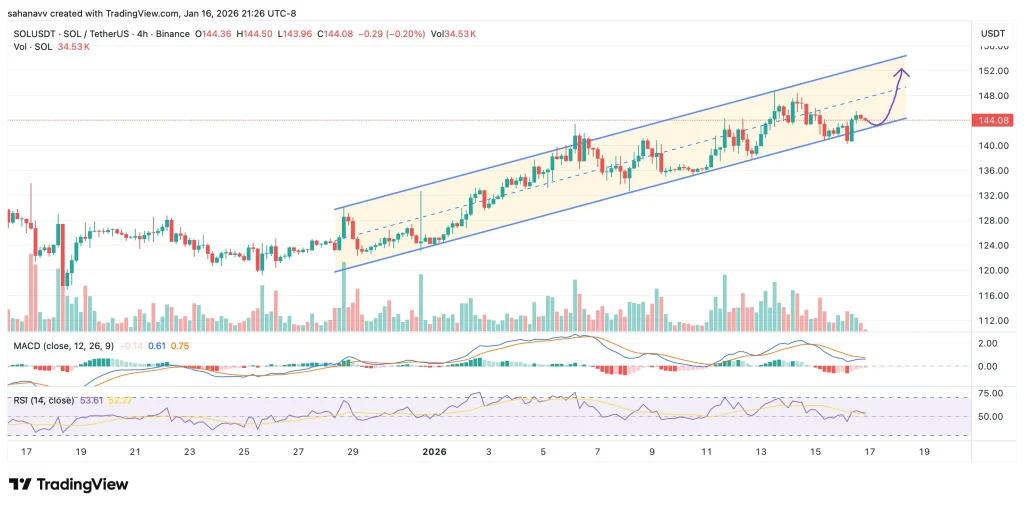This screenshot has width=1024, height=507.
Task: Open the USDT currency label on price axis
Action: click(x=990, y=33)
